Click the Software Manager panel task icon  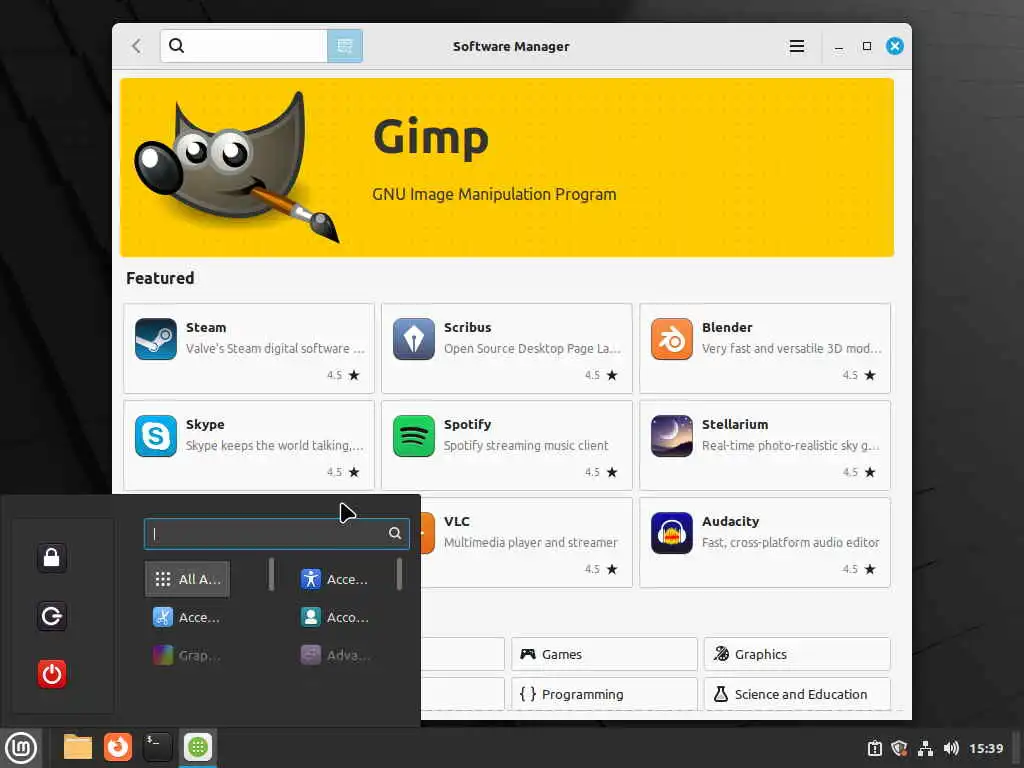point(197,746)
